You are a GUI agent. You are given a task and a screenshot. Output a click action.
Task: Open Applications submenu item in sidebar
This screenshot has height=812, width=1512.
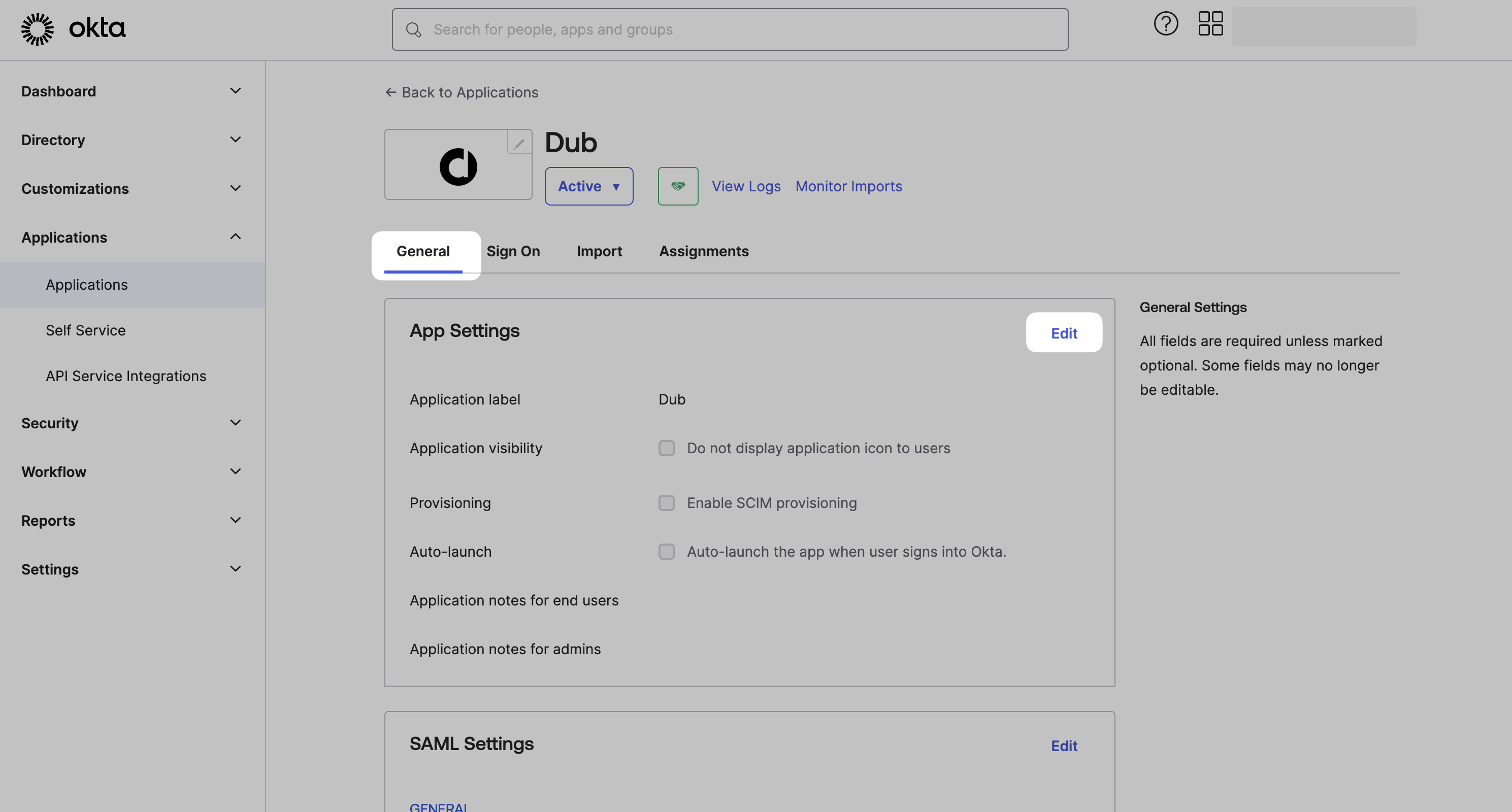[x=132, y=285]
